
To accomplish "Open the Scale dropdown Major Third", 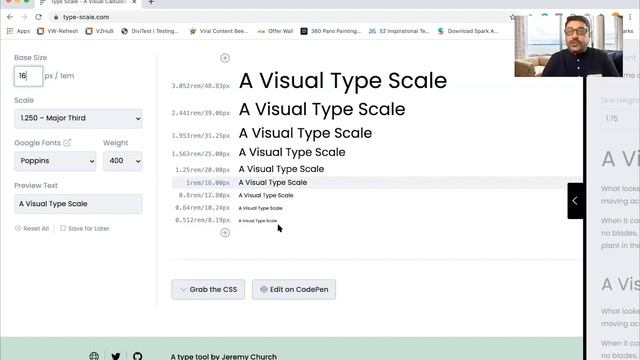I will [78, 118].
